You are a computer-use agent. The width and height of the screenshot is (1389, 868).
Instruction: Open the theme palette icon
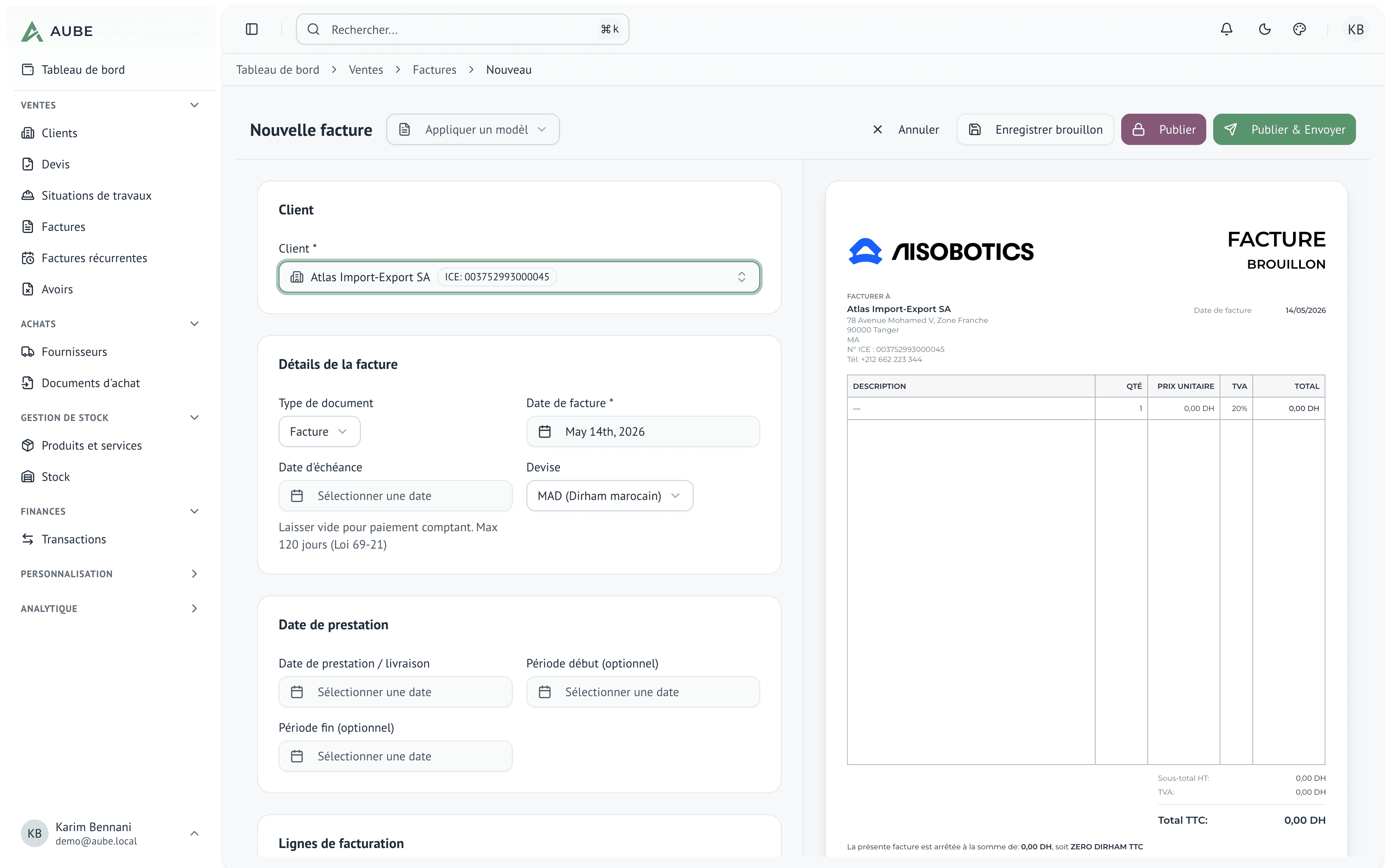click(1300, 29)
